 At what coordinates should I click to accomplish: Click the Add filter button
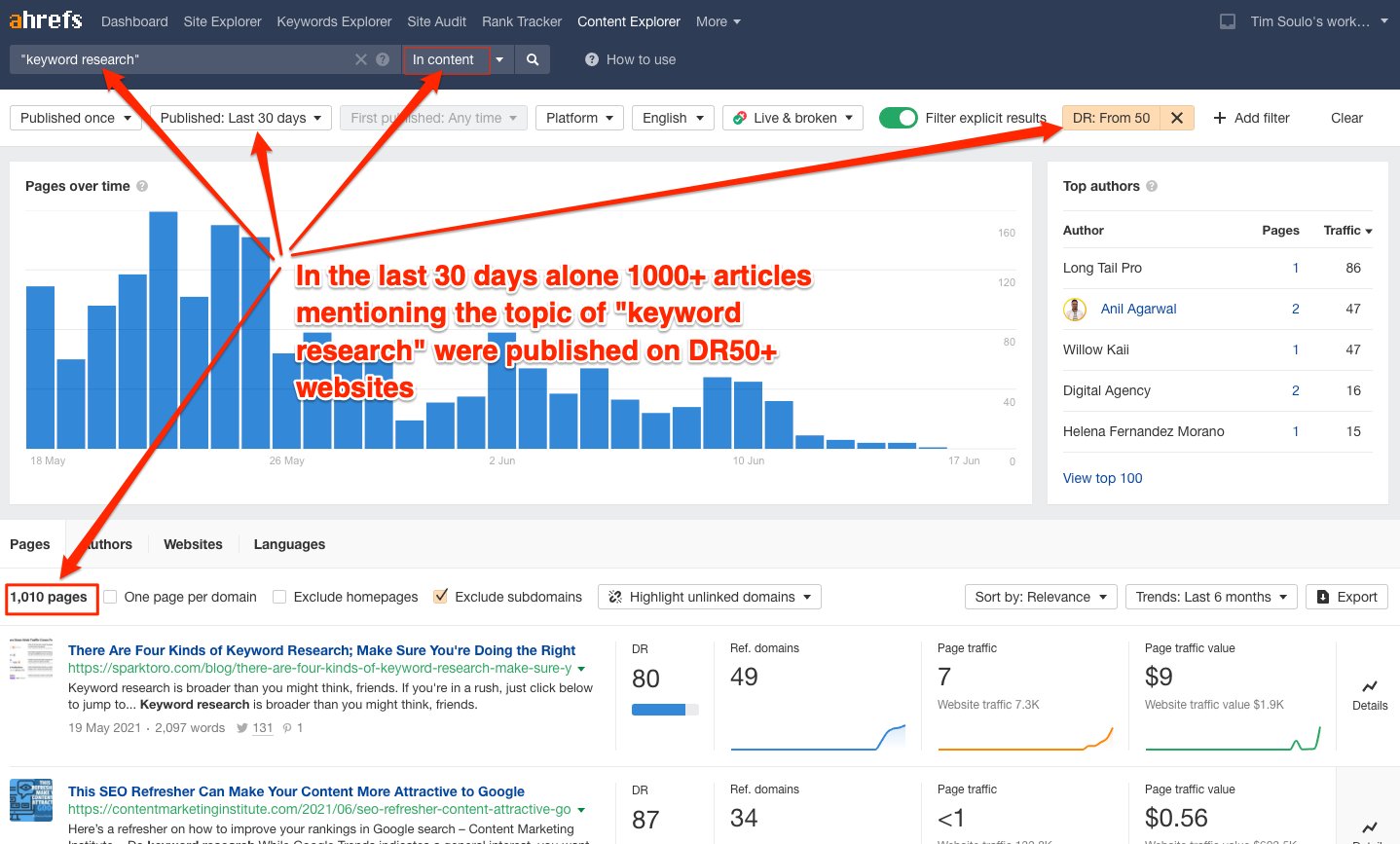(x=1251, y=118)
